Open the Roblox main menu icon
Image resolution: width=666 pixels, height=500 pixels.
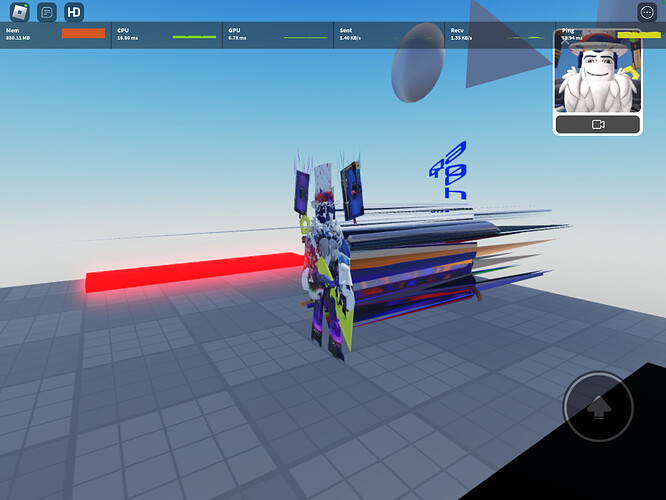pos(20,12)
